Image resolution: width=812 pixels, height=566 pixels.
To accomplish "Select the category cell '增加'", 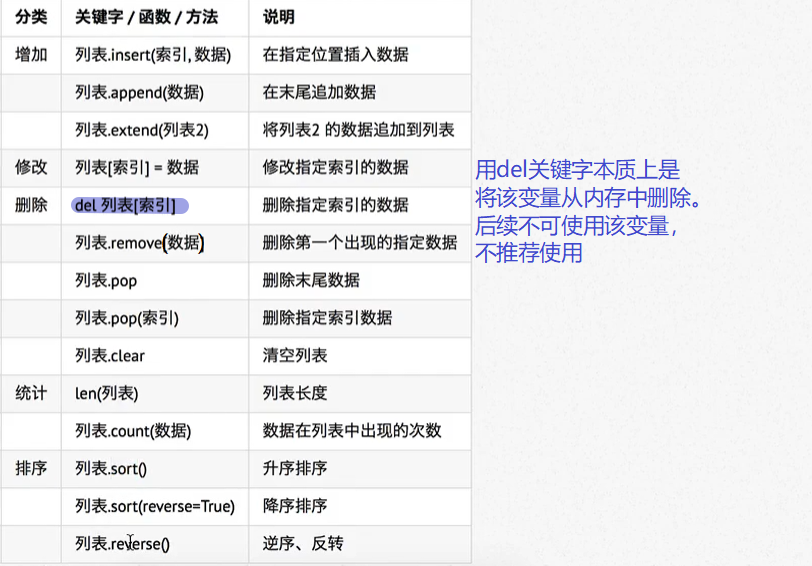I will tap(31, 54).
